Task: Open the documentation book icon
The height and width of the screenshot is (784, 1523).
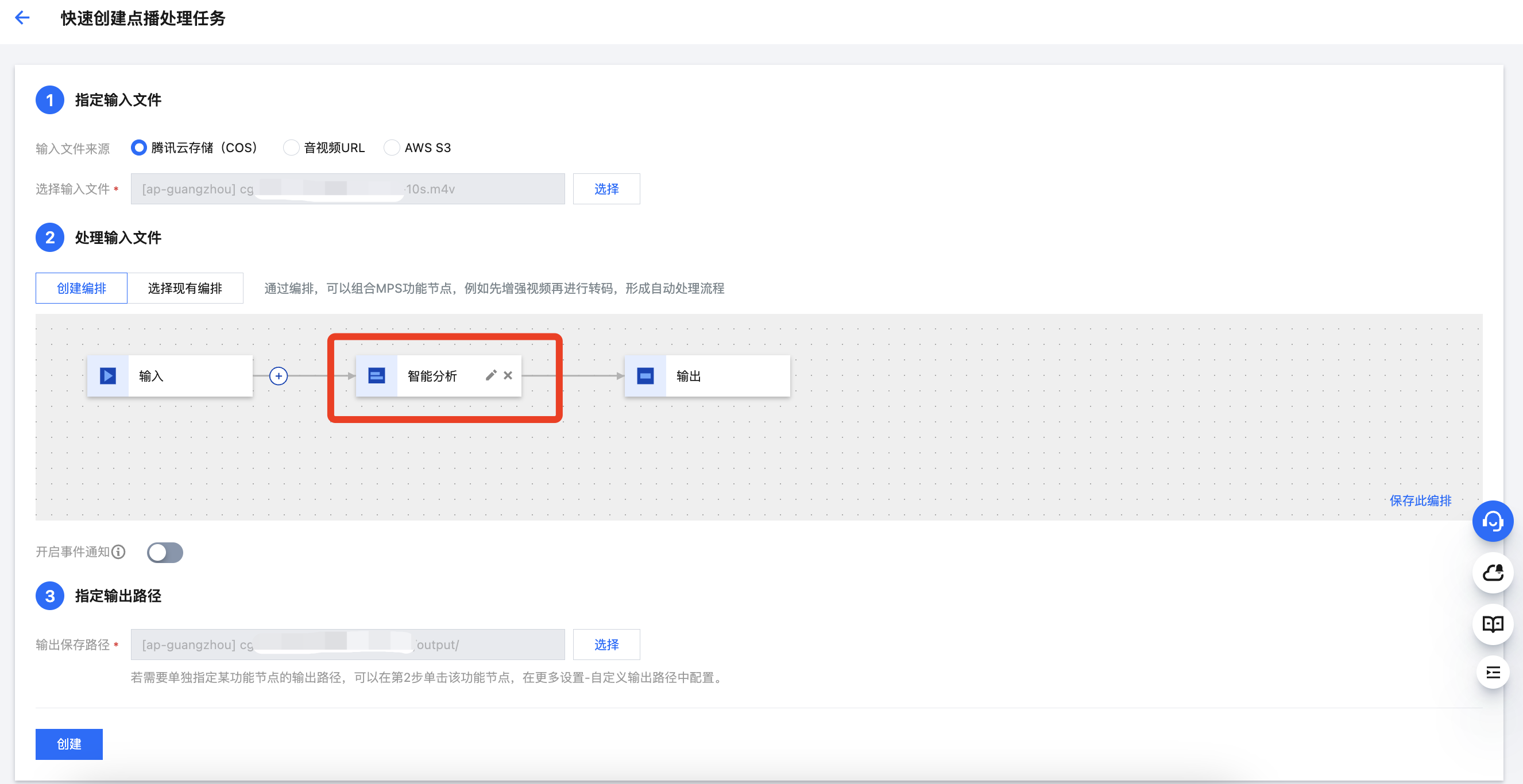Action: click(1492, 623)
